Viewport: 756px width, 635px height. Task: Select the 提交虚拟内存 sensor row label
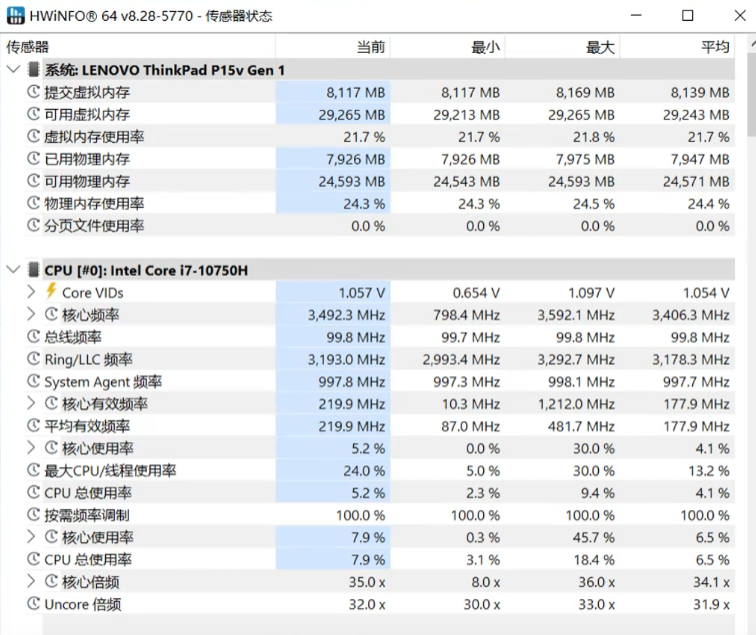pos(87,92)
